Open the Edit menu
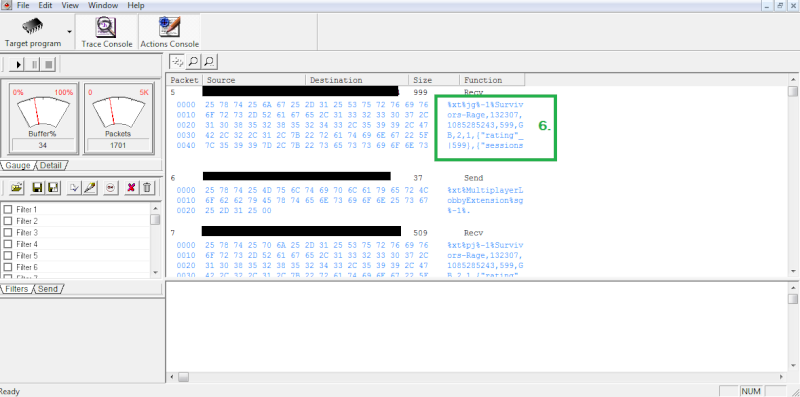 click(45, 6)
